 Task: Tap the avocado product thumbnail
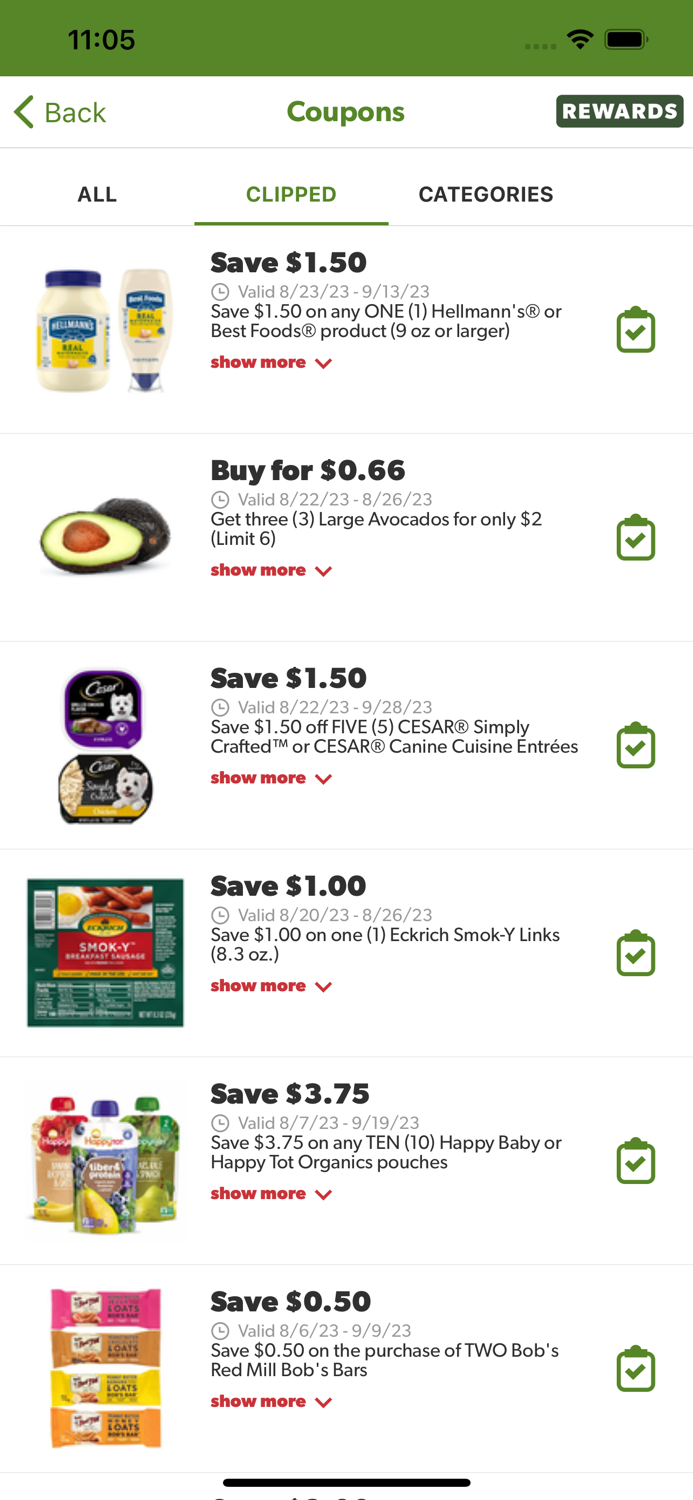103,537
